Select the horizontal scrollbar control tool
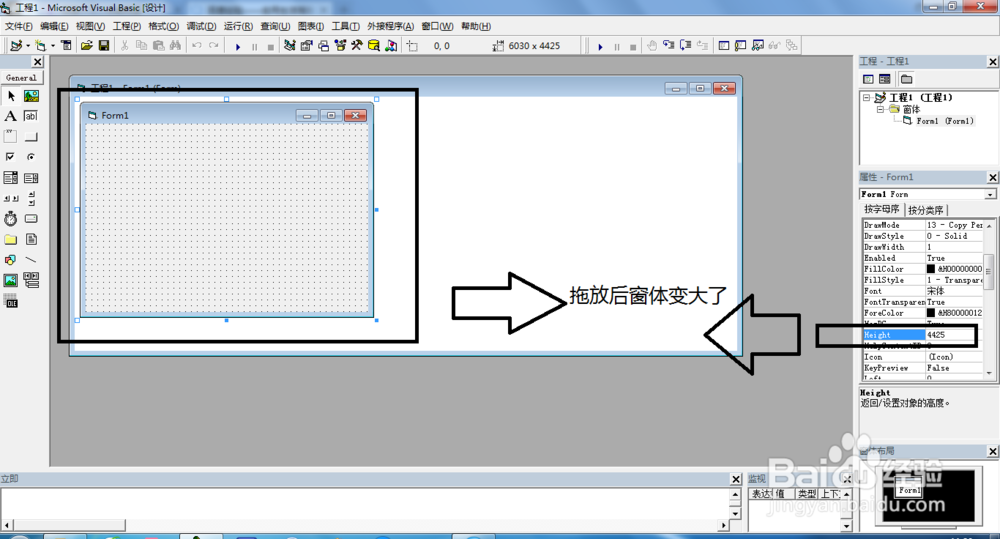 pos(11,198)
